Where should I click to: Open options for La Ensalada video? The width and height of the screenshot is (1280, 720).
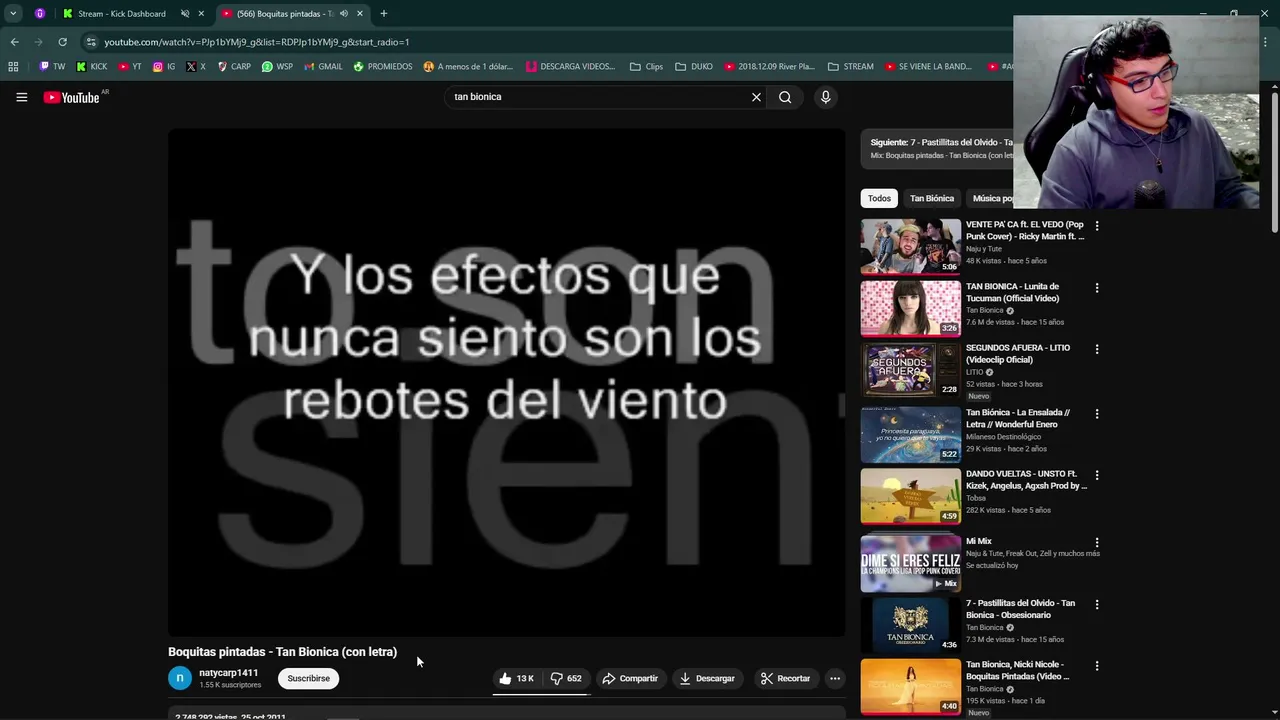pyautogui.click(x=1097, y=413)
